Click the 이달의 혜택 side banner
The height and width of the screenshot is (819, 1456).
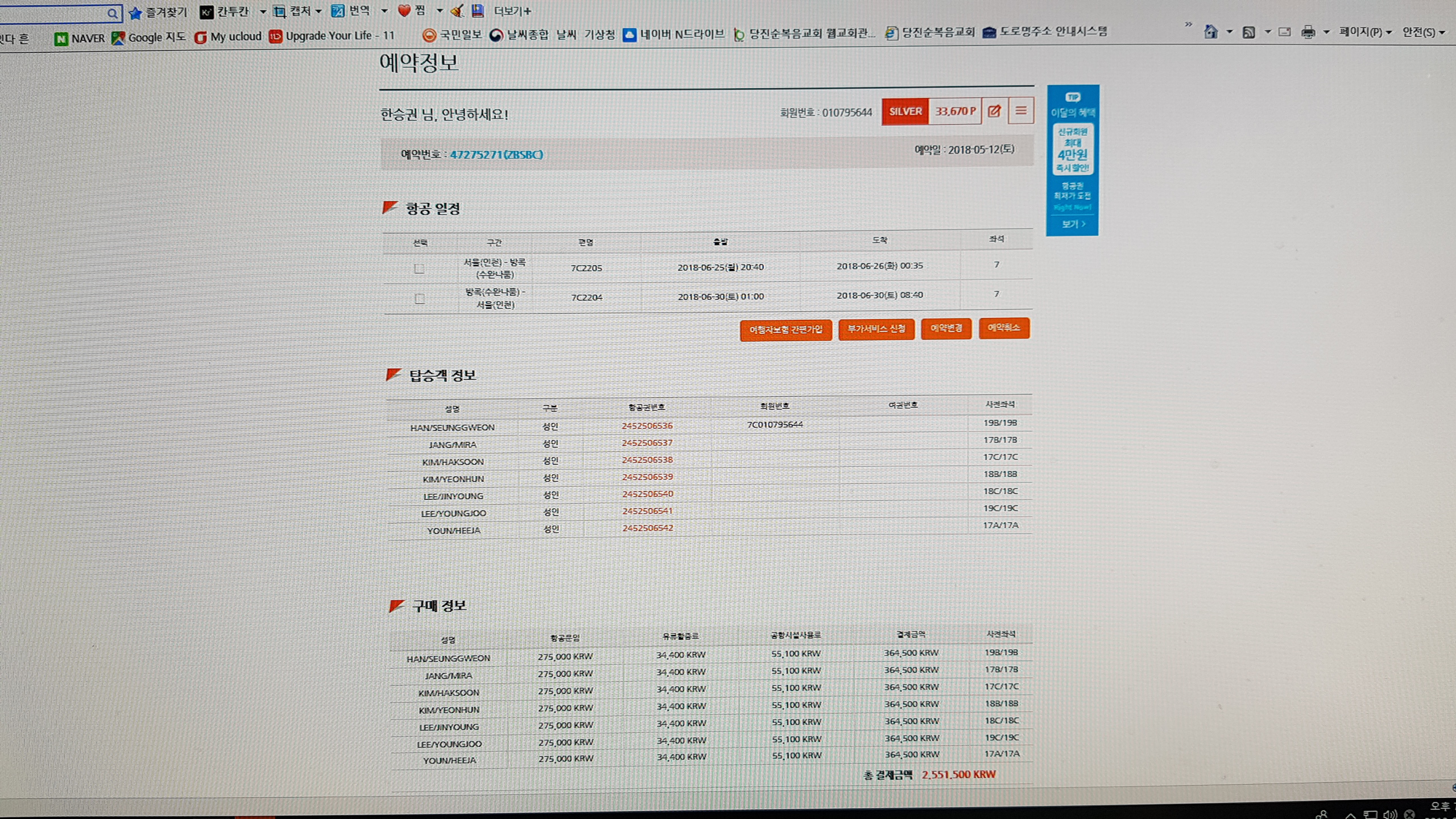click(1072, 160)
